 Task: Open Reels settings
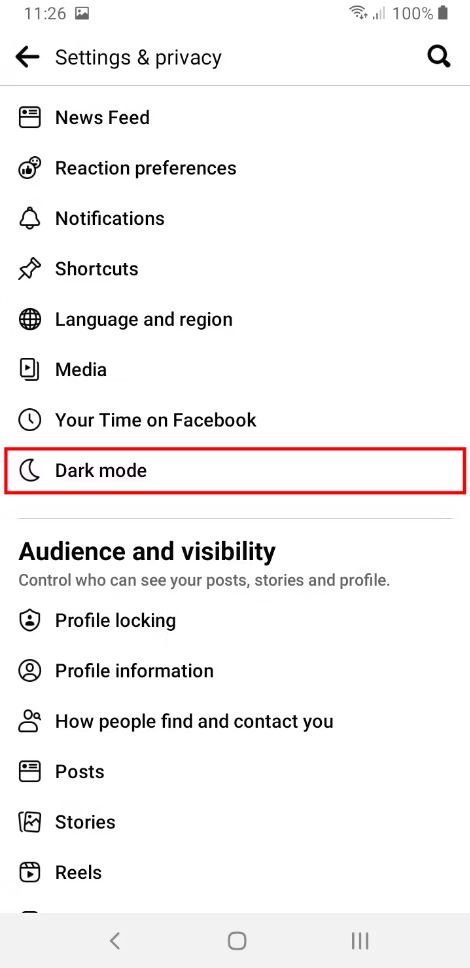pyautogui.click(x=235, y=873)
